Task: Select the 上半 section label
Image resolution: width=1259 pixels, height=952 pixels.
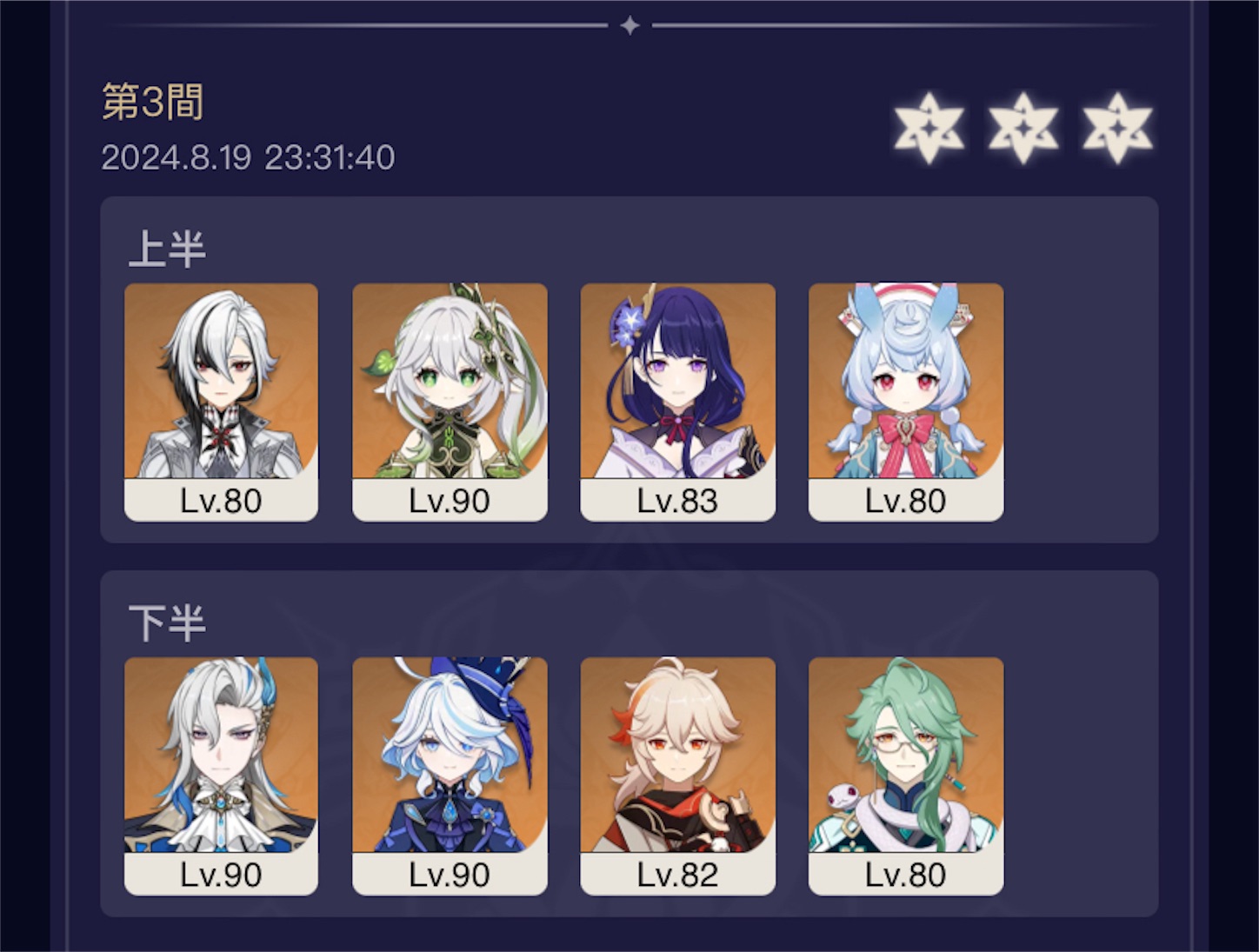Action: 167,249
